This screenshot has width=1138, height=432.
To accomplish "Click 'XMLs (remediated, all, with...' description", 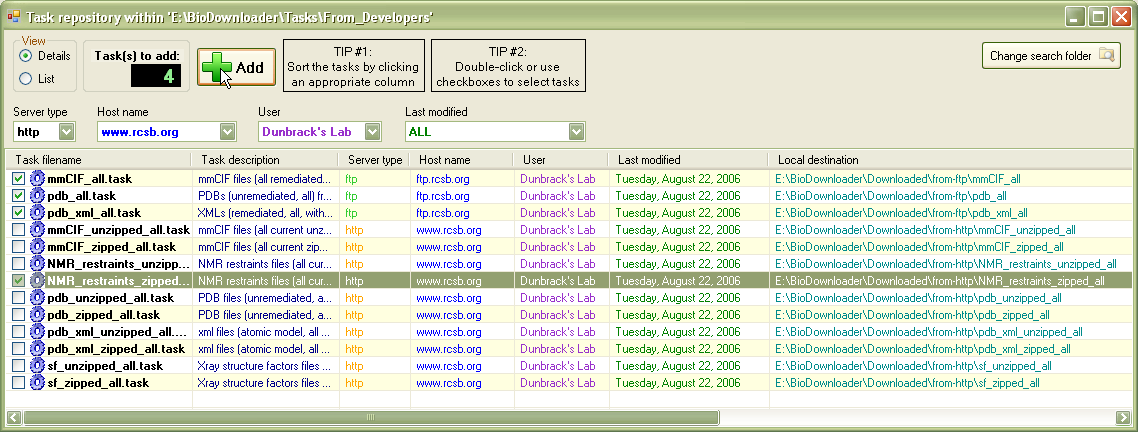I will (264, 213).
